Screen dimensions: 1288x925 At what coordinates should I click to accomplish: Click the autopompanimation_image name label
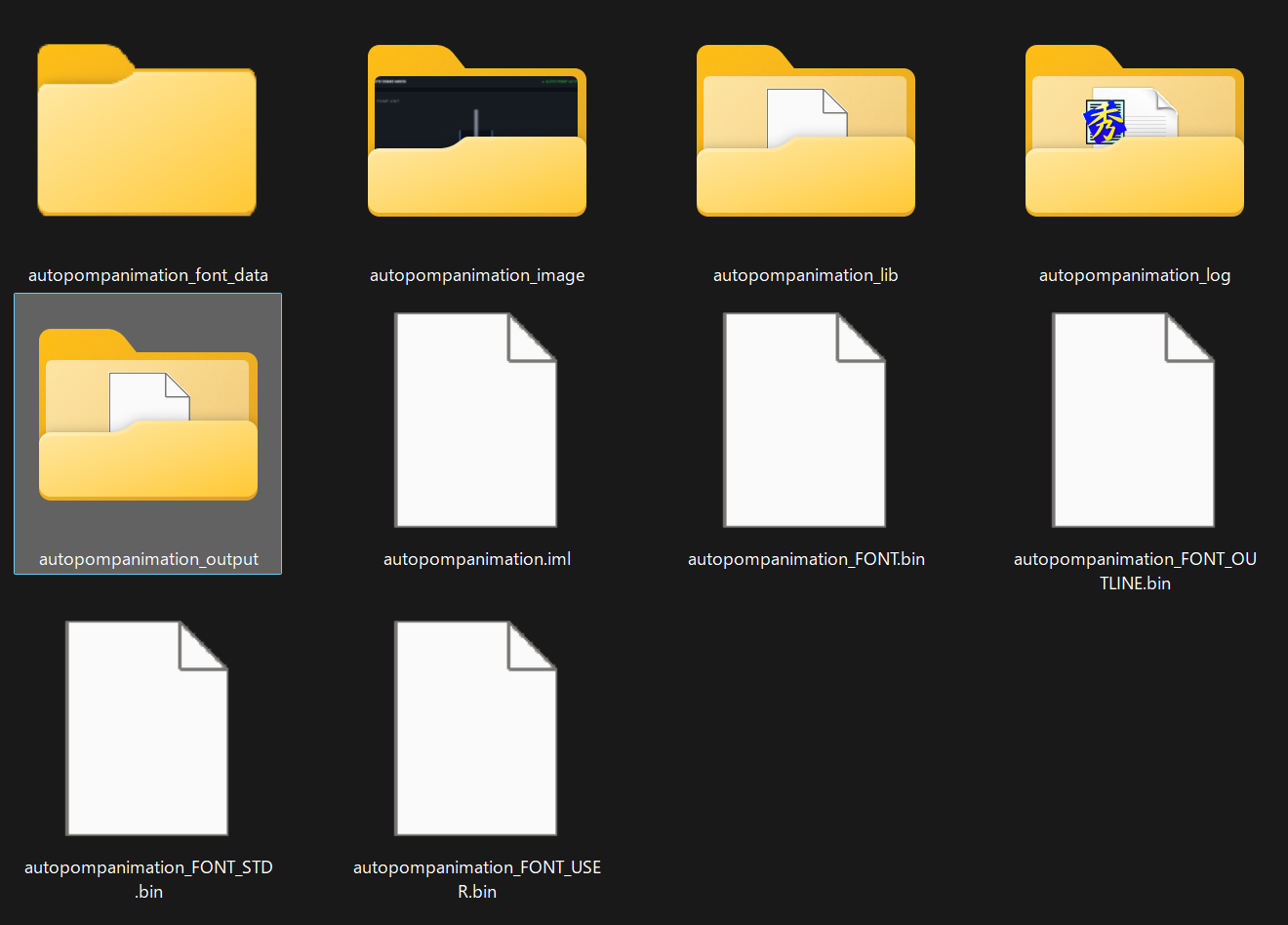tap(477, 275)
